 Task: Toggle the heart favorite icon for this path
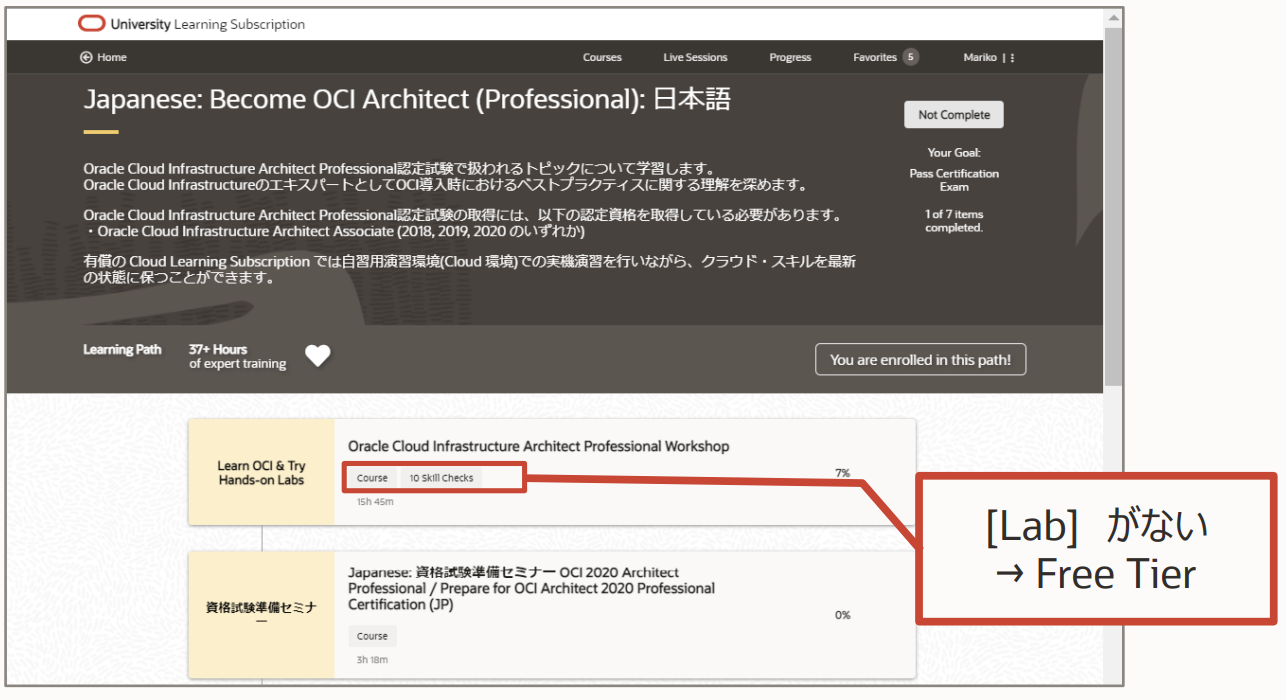tap(318, 356)
